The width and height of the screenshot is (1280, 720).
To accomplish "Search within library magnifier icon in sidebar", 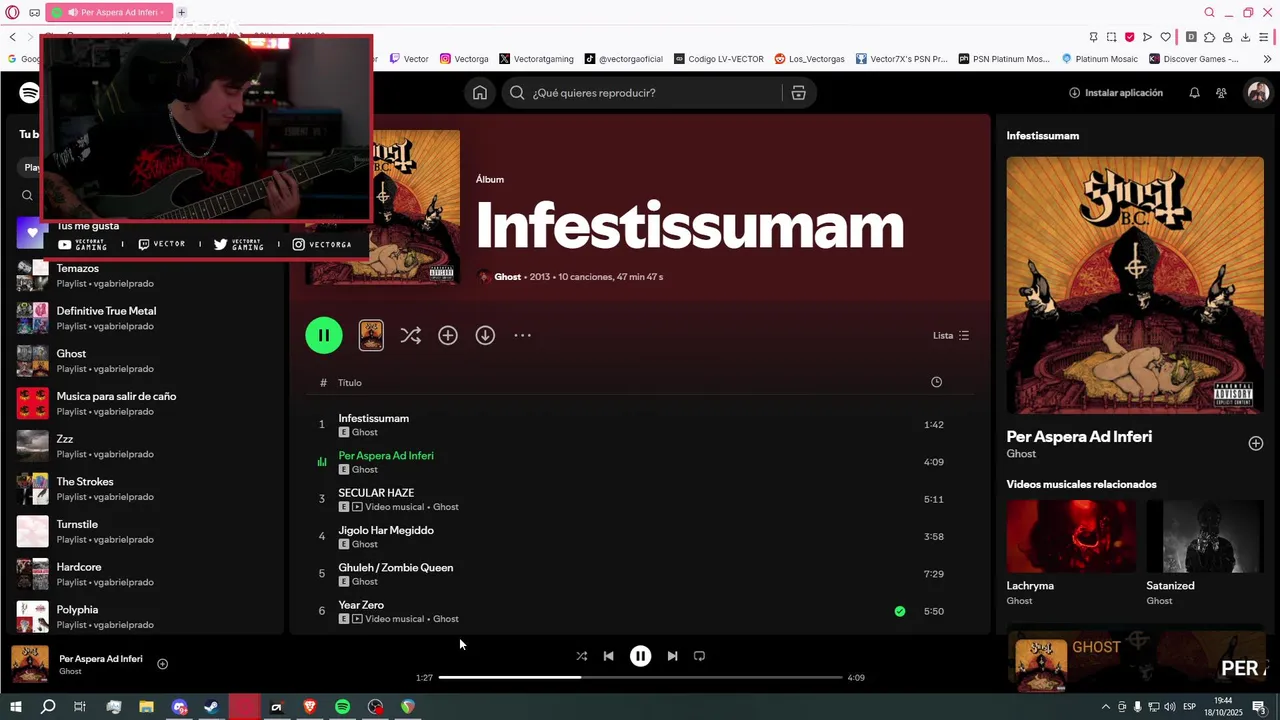I will tap(27, 196).
